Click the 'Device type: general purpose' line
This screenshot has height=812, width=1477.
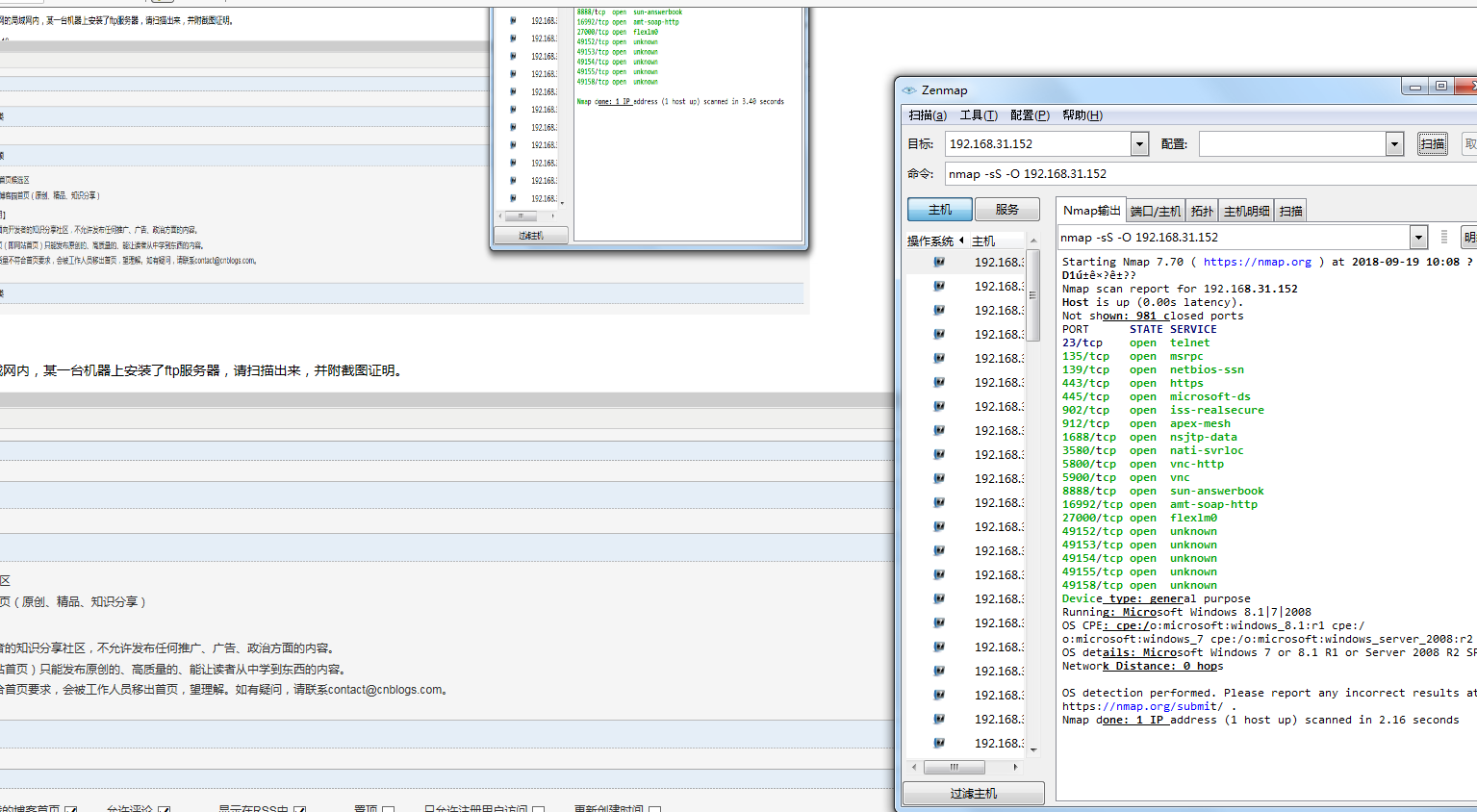click(1157, 598)
